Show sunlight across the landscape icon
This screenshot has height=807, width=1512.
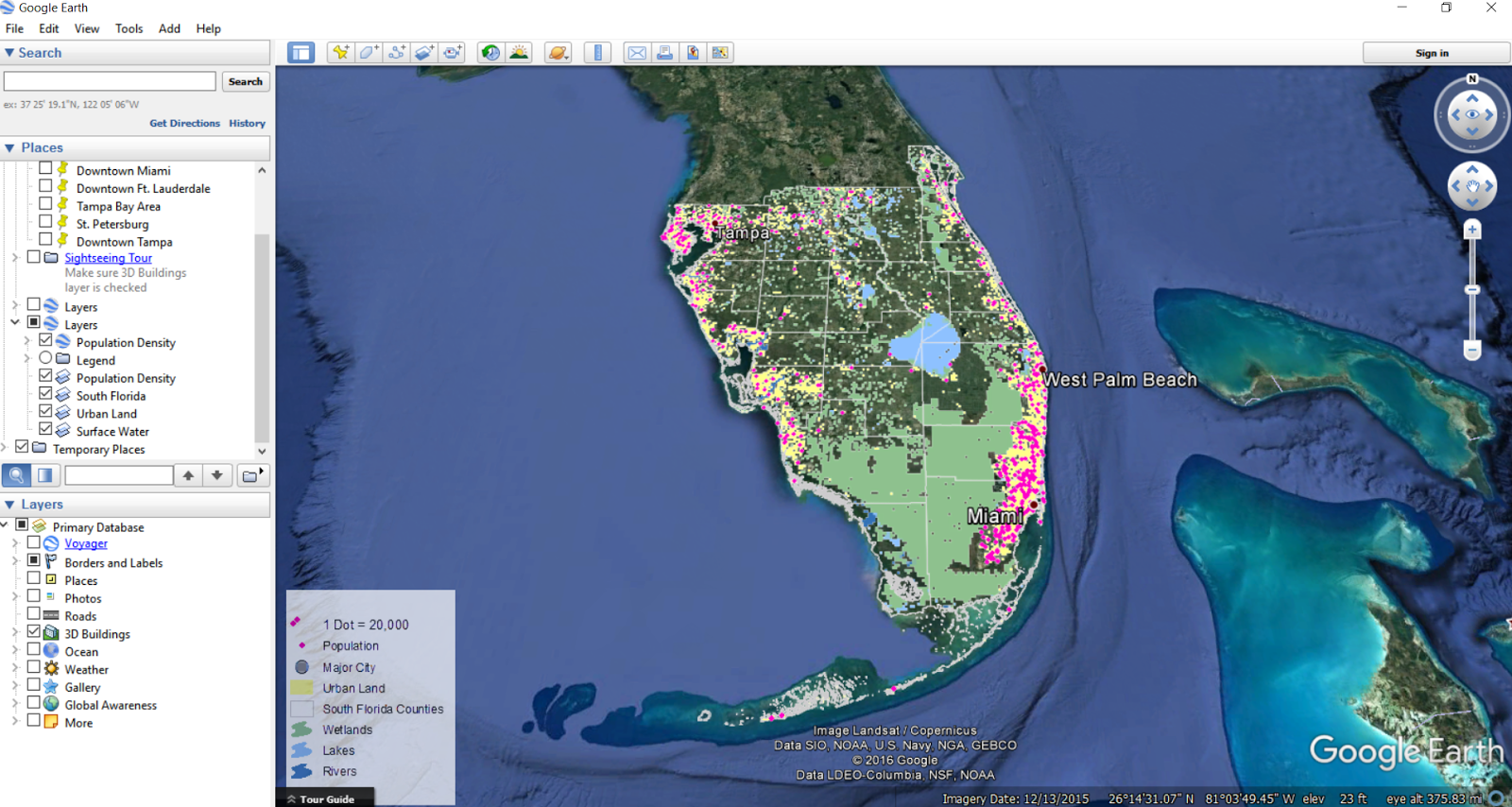click(519, 53)
